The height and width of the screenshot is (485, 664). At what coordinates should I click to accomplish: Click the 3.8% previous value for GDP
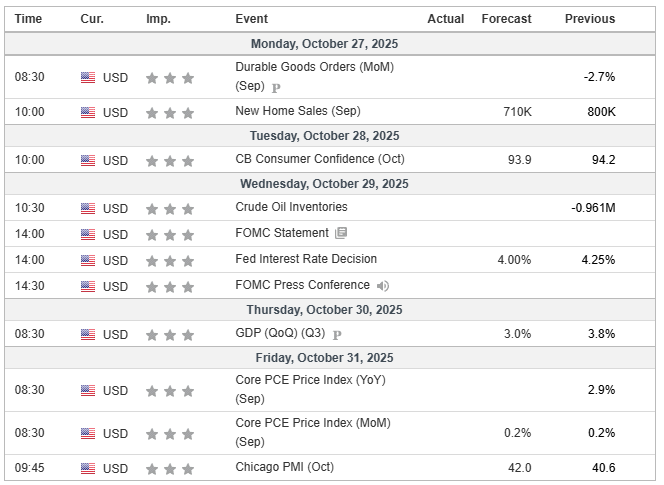click(601, 334)
